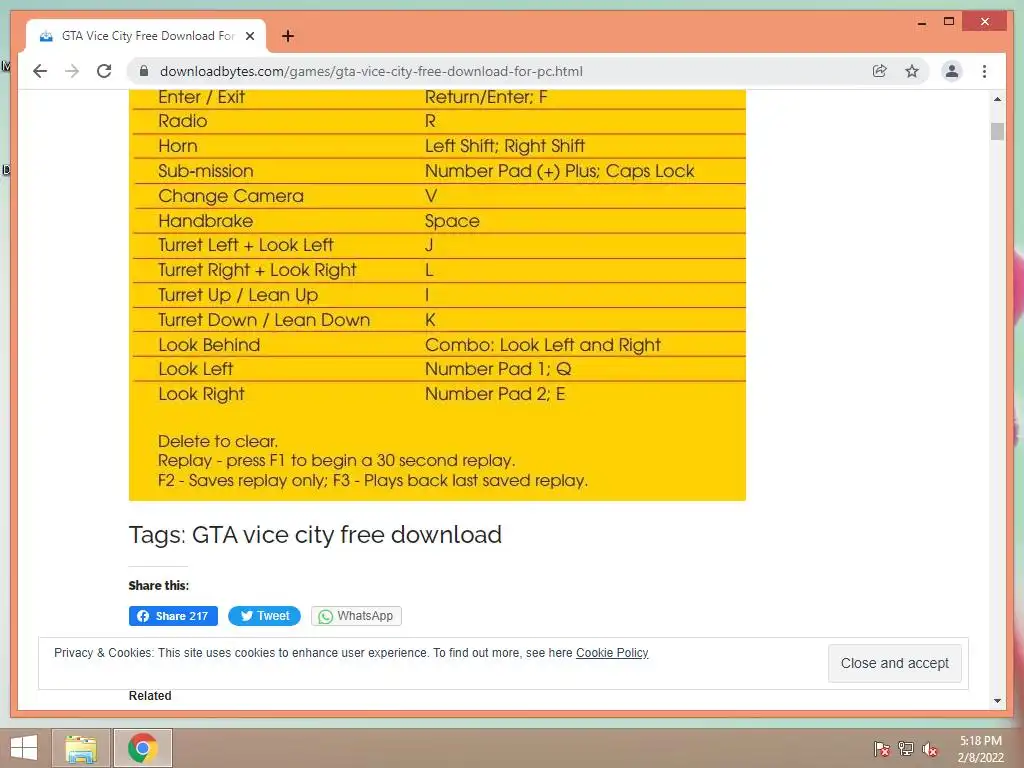Open the network status tray icon
The height and width of the screenshot is (768, 1024).
(x=906, y=749)
